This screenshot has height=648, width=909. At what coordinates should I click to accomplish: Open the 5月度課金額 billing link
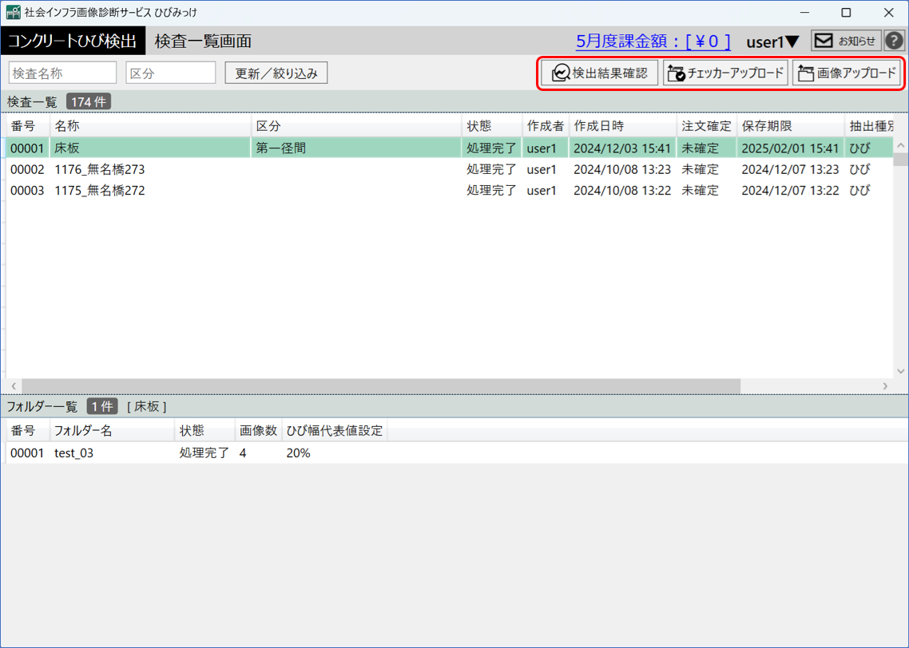click(653, 41)
